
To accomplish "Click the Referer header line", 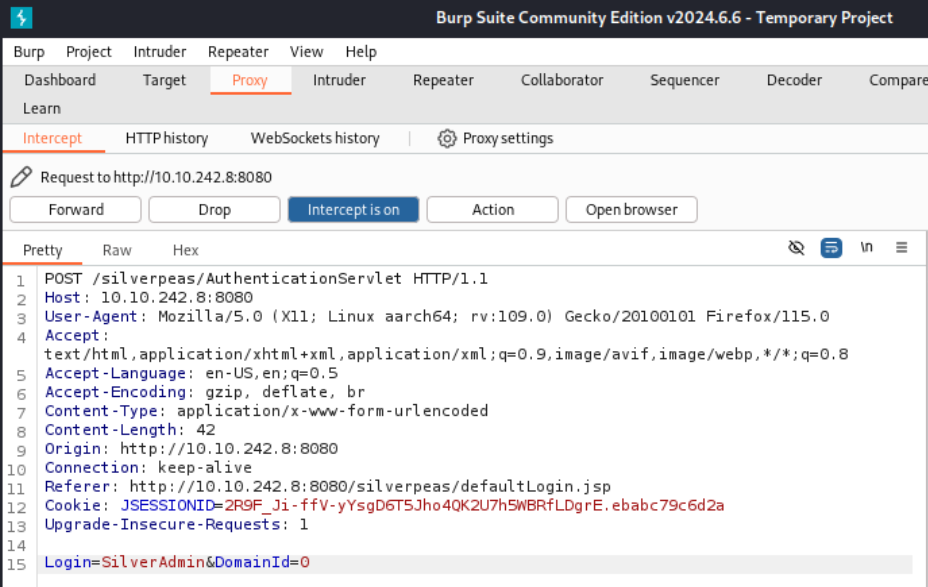I will [328, 487].
